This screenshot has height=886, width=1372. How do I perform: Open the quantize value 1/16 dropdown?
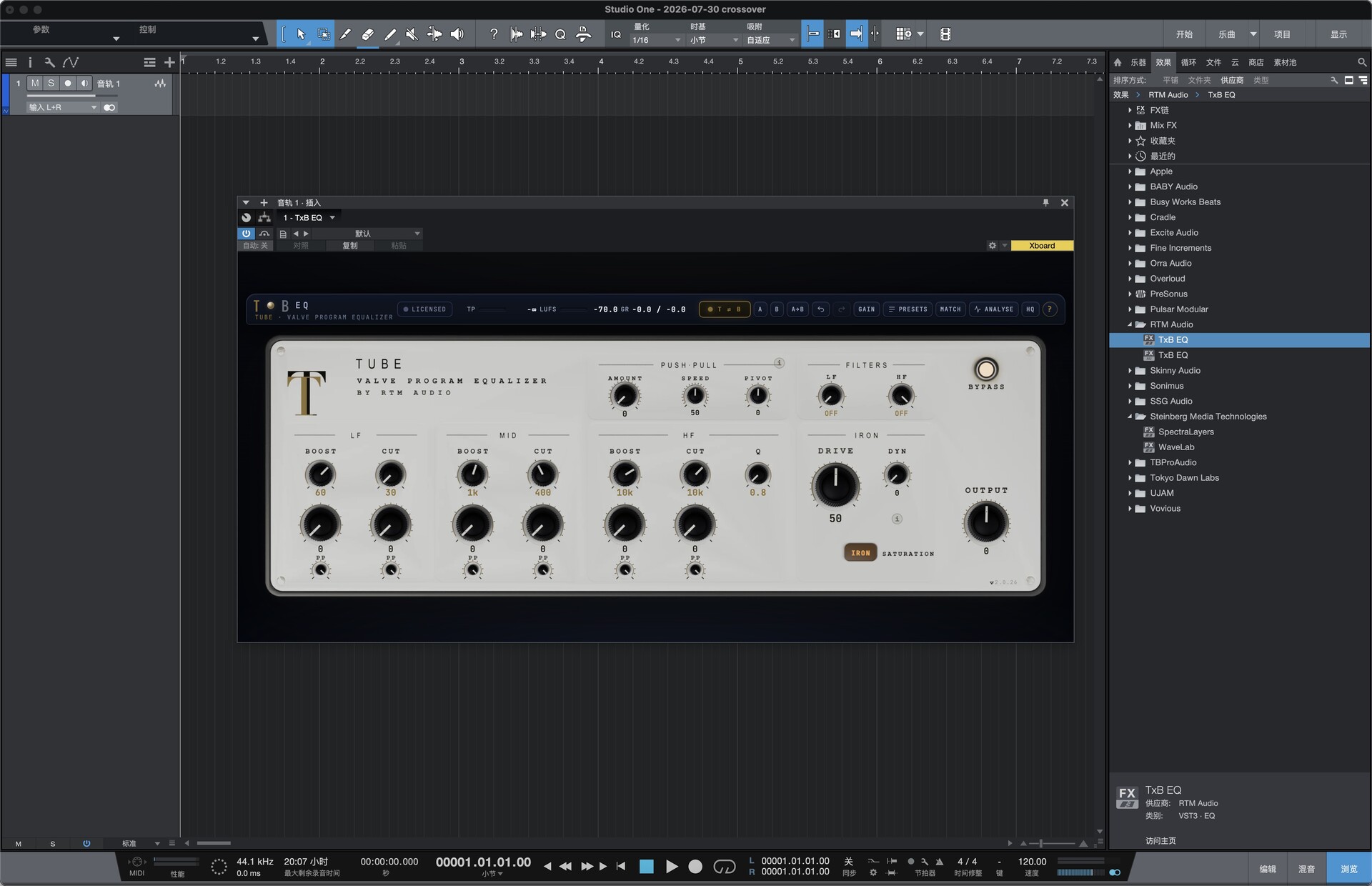point(656,40)
